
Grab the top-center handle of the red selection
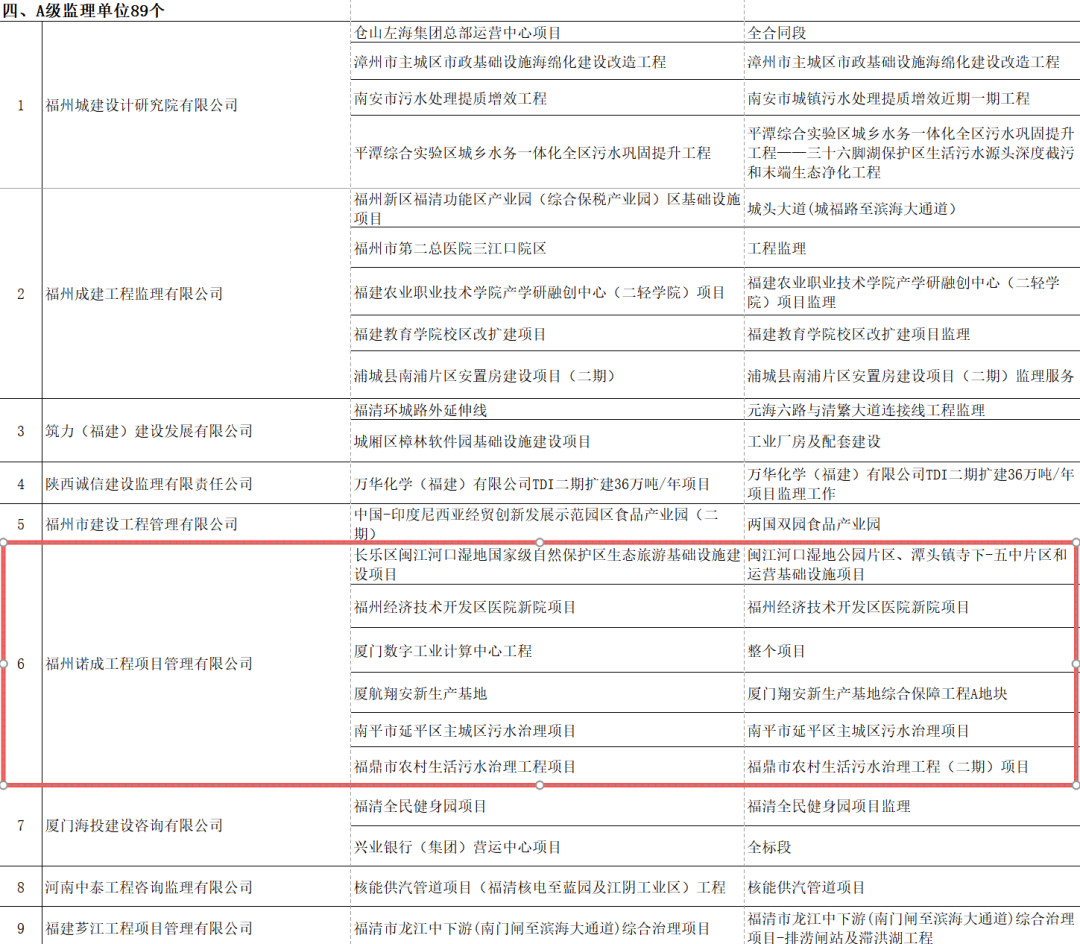pos(540,542)
